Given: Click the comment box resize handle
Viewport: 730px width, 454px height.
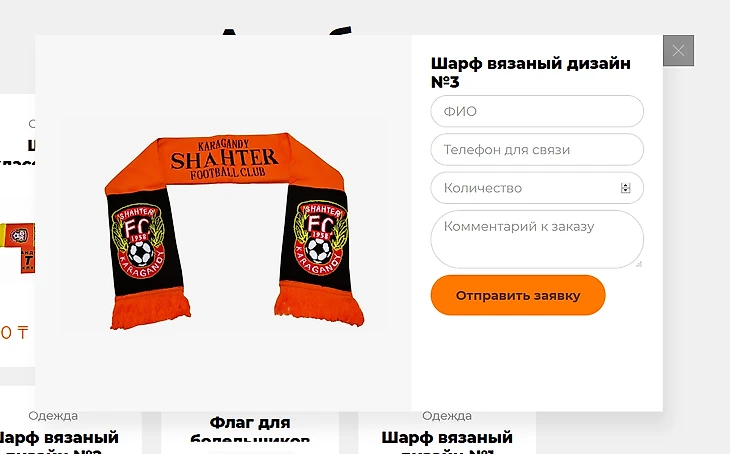Looking at the screenshot, I should tap(639, 264).
